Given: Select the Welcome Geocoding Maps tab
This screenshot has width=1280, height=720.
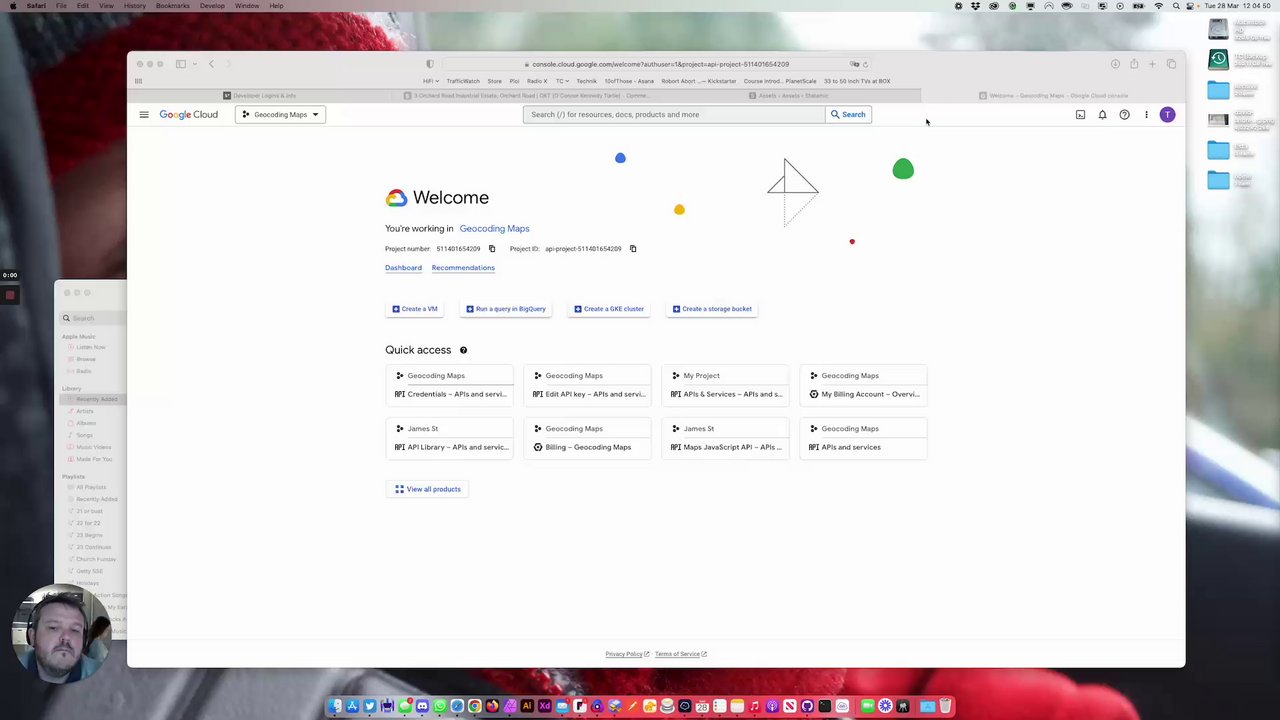Looking at the screenshot, I should click(x=1053, y=96).
